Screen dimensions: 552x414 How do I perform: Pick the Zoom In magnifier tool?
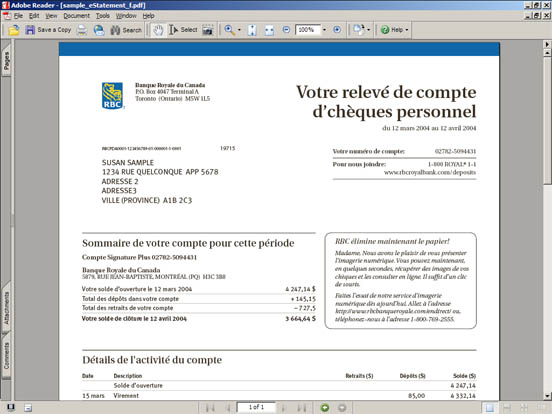[230, 30]
